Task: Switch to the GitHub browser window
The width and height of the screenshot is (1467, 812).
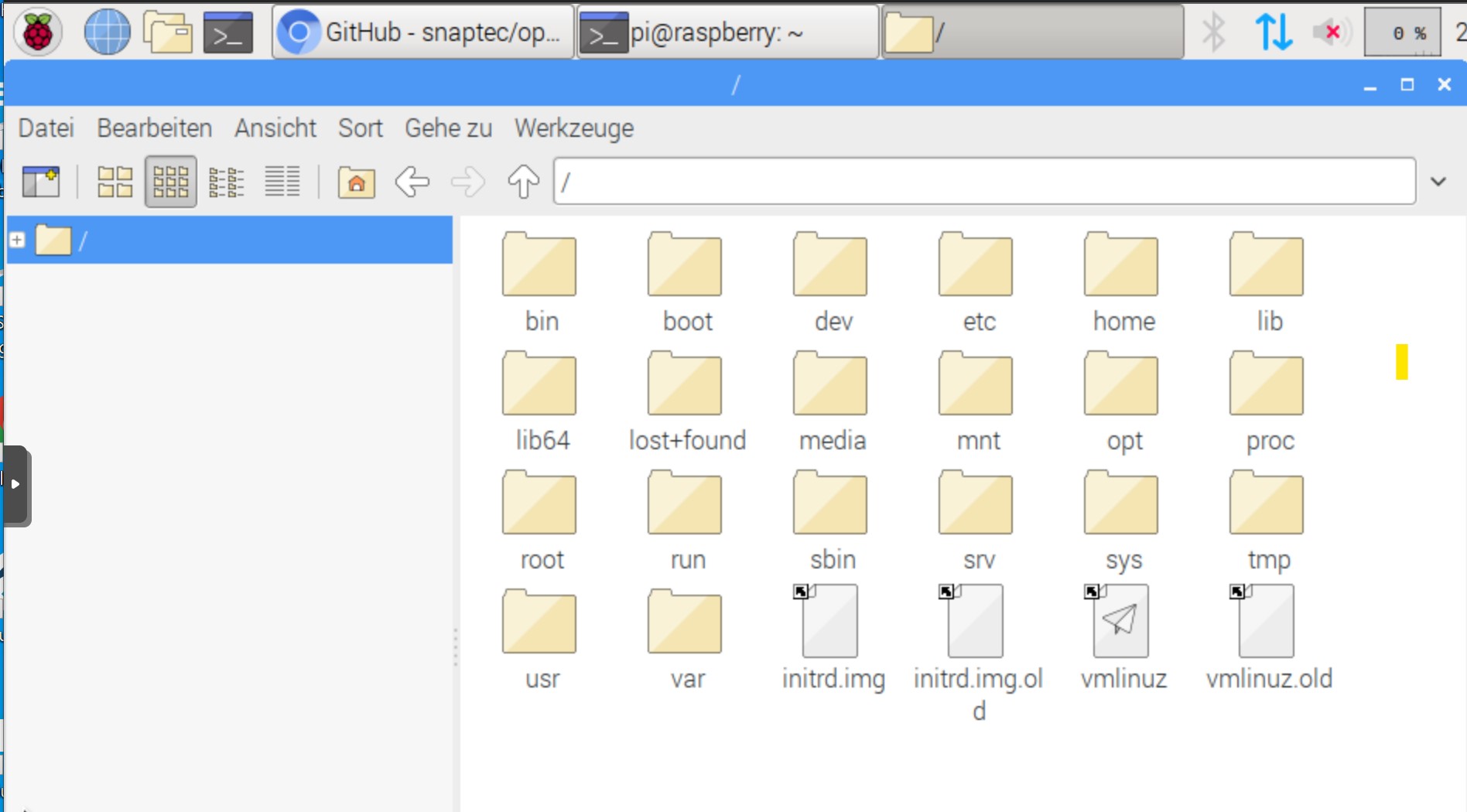Action: (422, 32)
